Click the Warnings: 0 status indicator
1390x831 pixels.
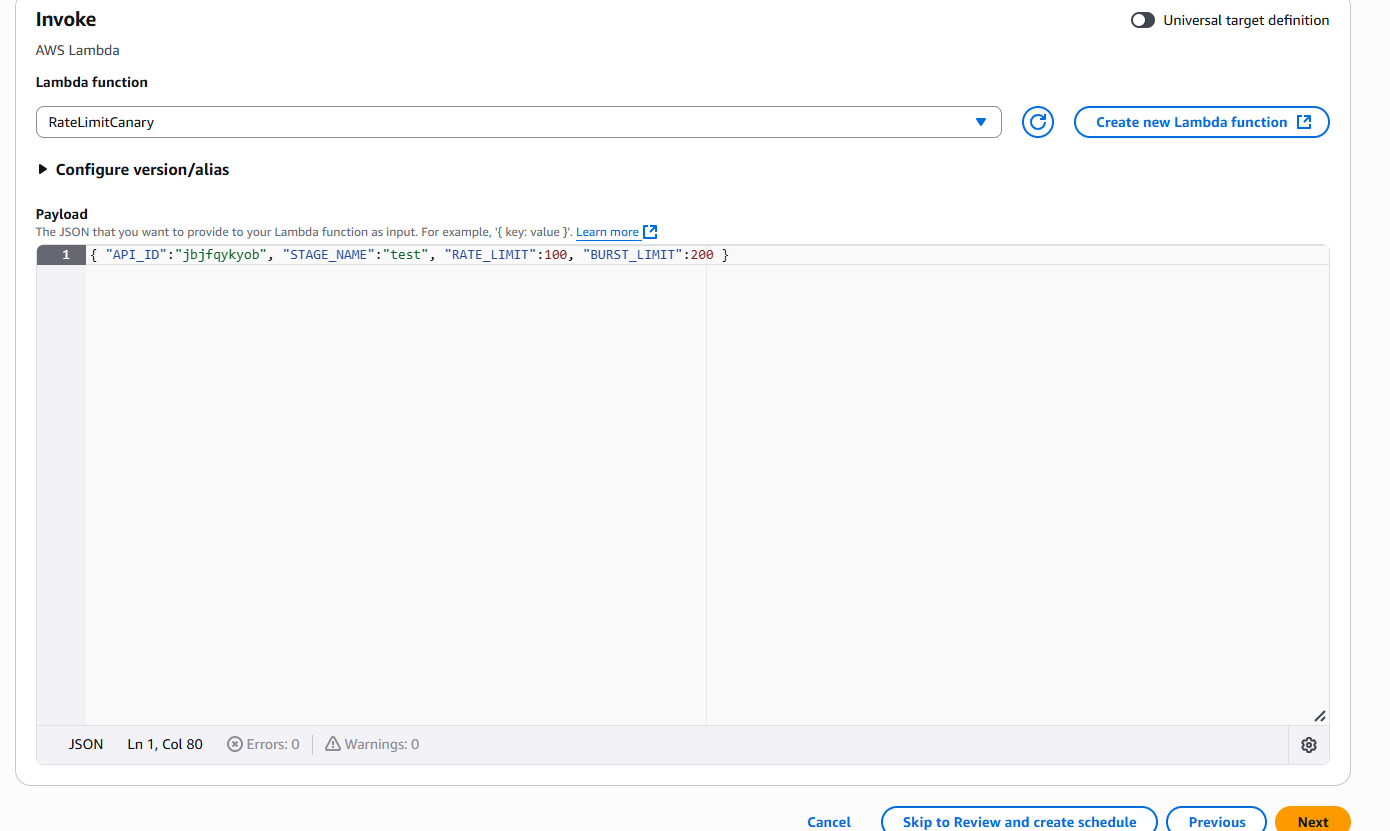coord(372,744)
